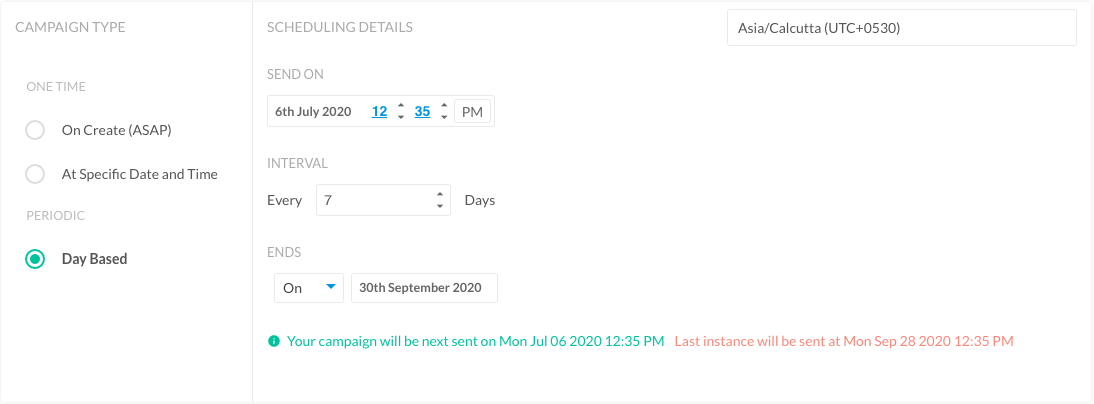Increment the interval days value
The height and width of the screenshot is (404, 1094).
(x=440, y=195)
